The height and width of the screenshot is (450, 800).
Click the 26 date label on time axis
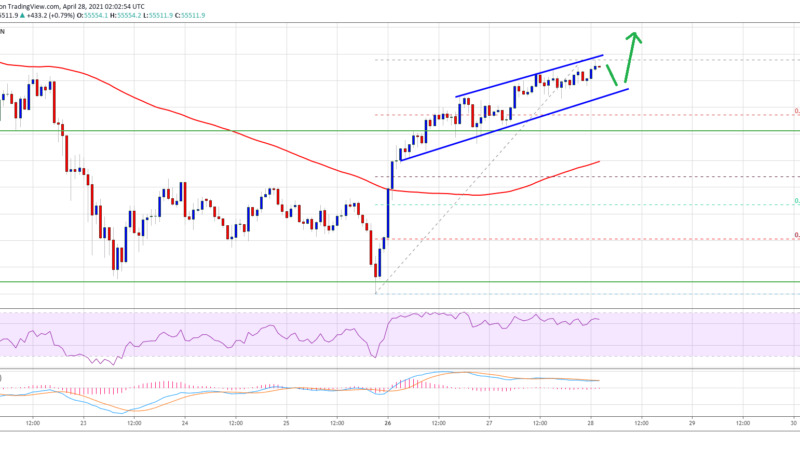(x=388, y=423)
